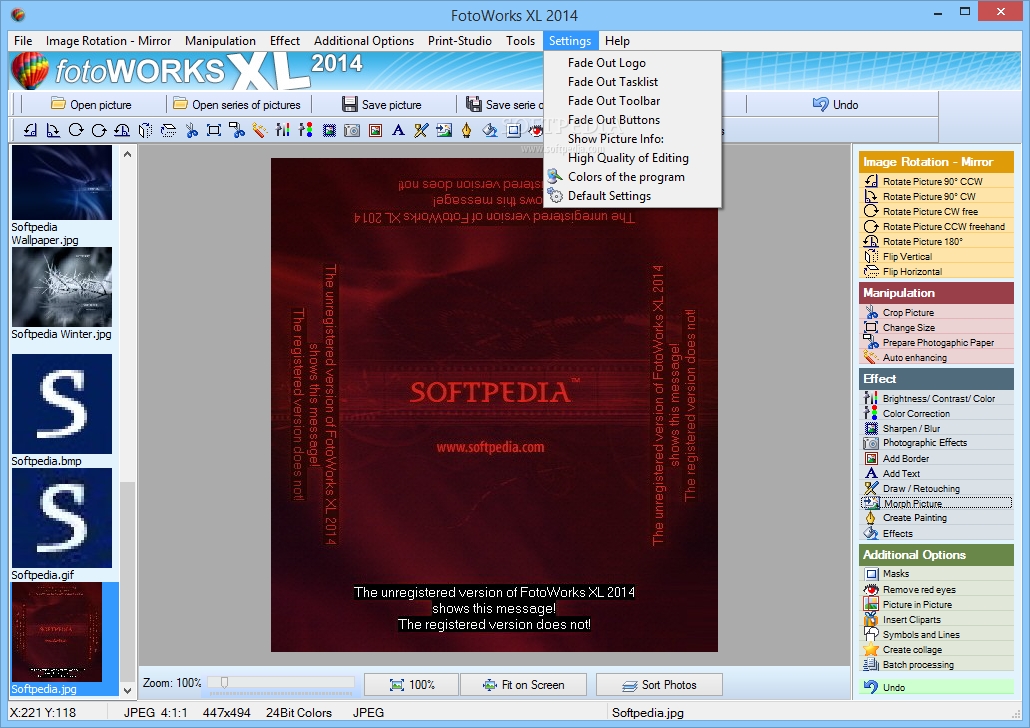This screenshot has height=728, width=1030.
Task: Click toolbar Prepare Photographic Paper icon
Action: [237, 130]
